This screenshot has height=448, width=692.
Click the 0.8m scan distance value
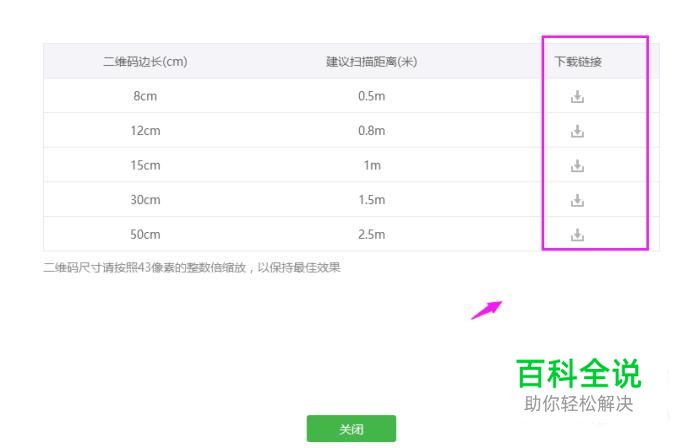pyautogui.click(x=372, y=131)
